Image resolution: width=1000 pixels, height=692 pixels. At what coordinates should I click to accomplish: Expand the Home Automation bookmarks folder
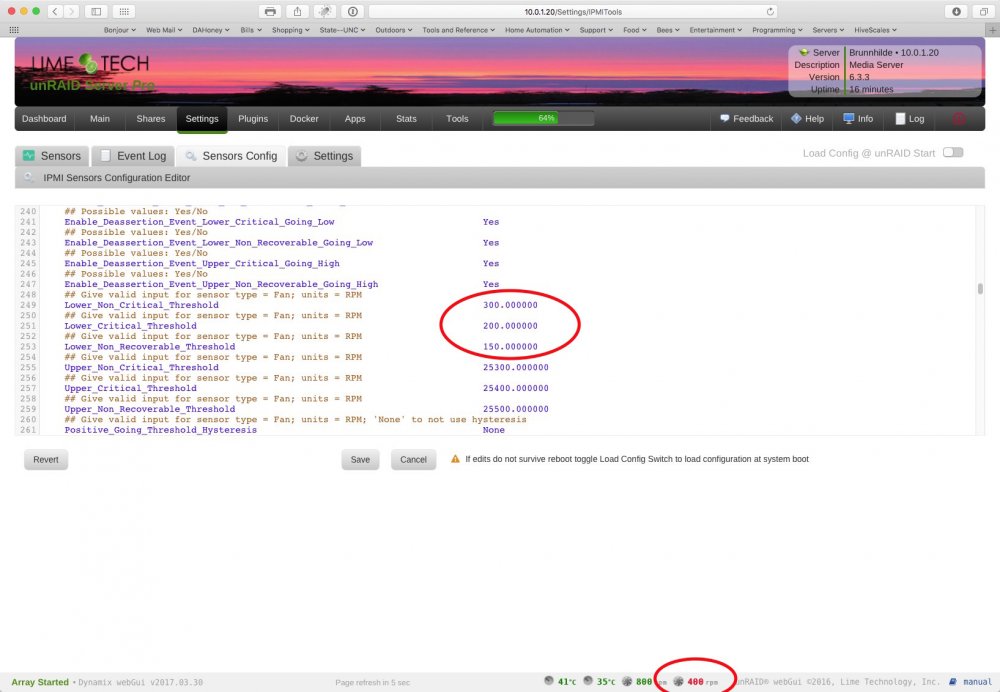(537, 30)
